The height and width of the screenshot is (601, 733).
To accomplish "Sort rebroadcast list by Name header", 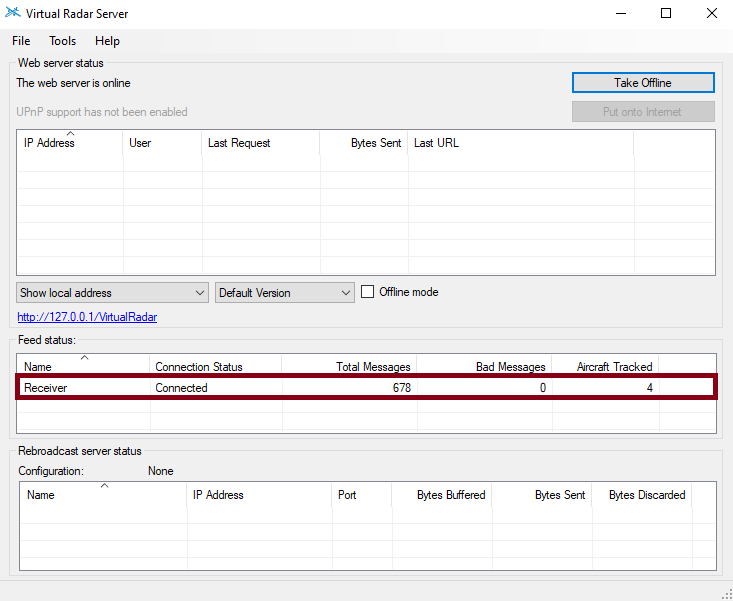I will pyautogui.click(x=103, y=494).
